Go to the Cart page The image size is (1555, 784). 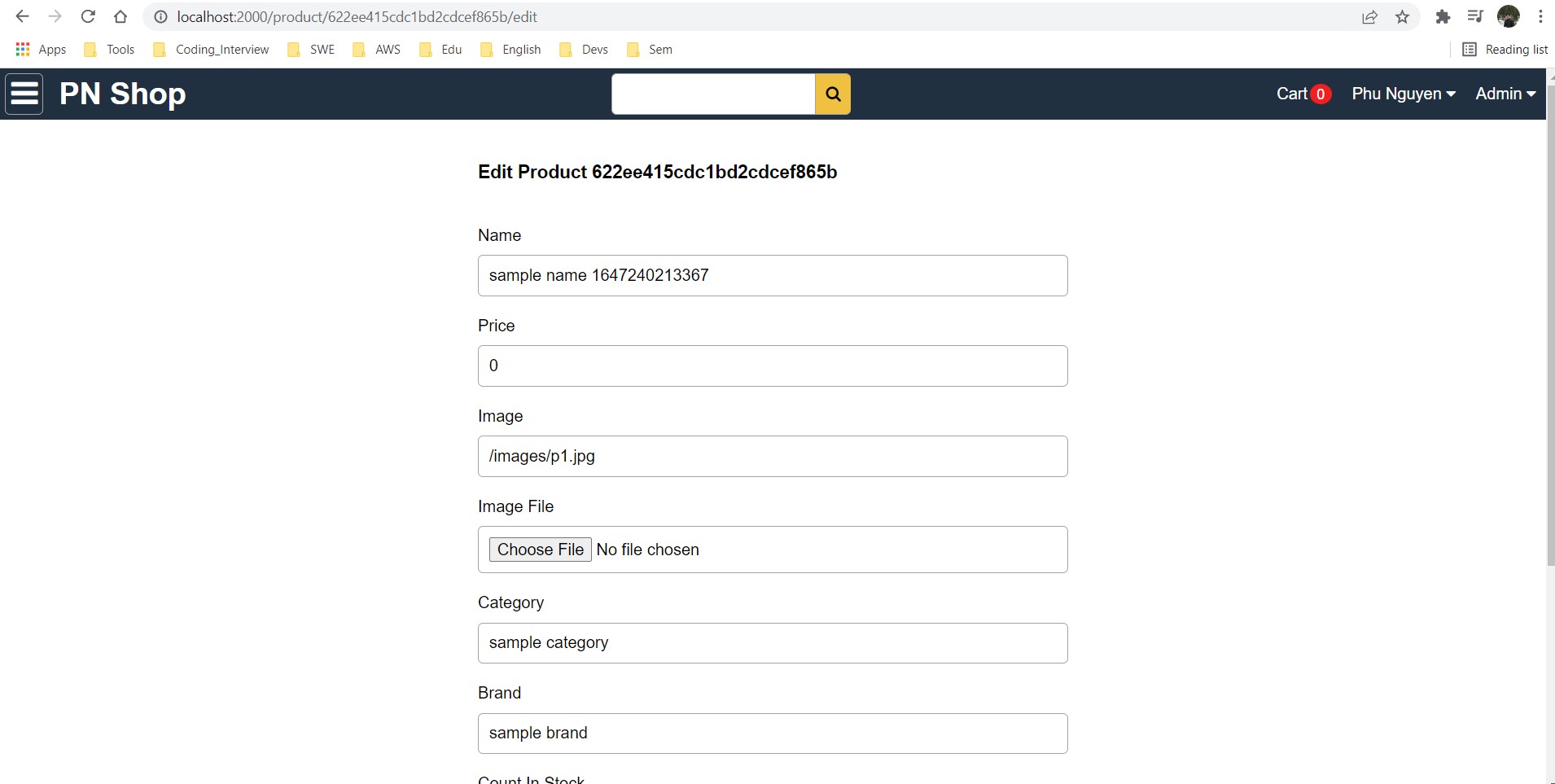click(x=1303, y=94)
